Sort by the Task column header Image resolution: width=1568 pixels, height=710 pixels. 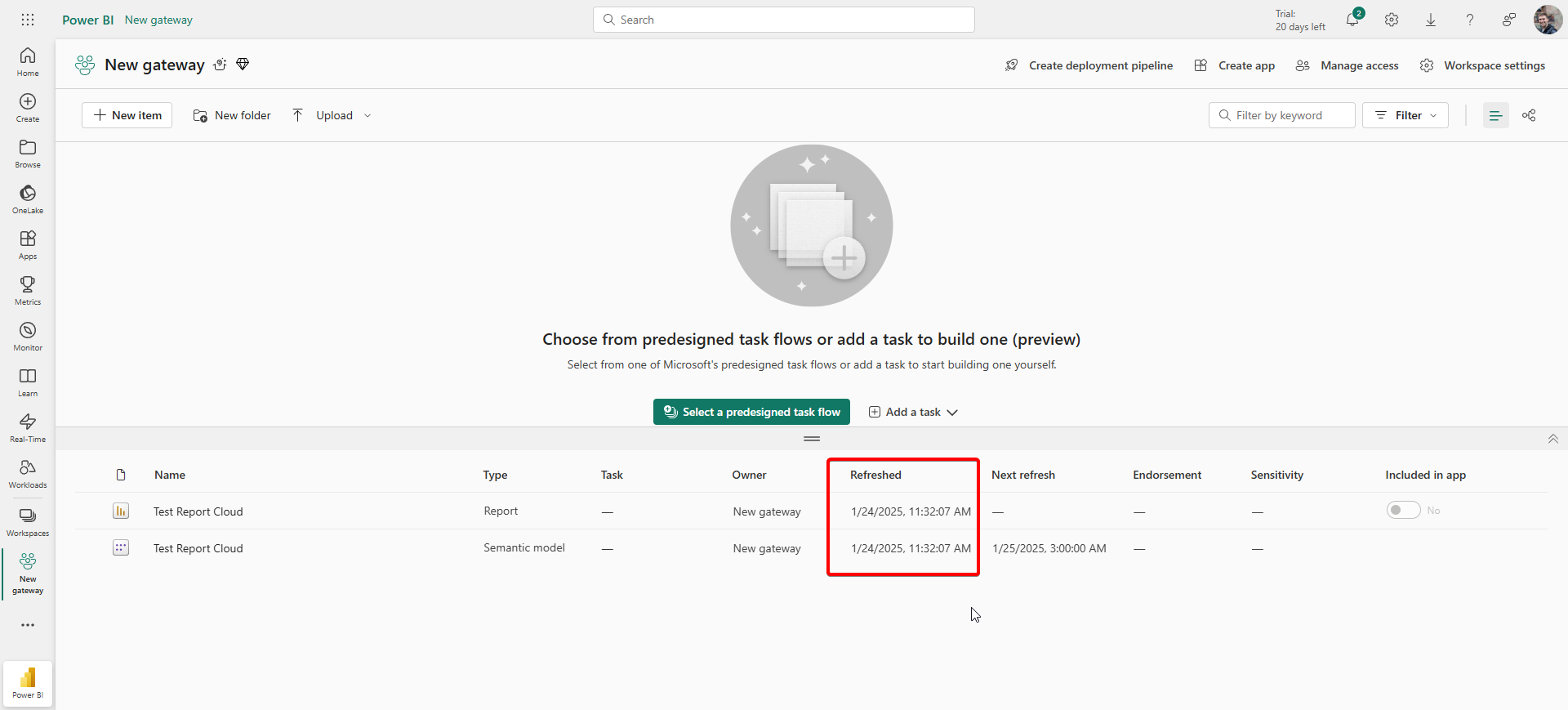pyautogui.click(x=612, y=475)
